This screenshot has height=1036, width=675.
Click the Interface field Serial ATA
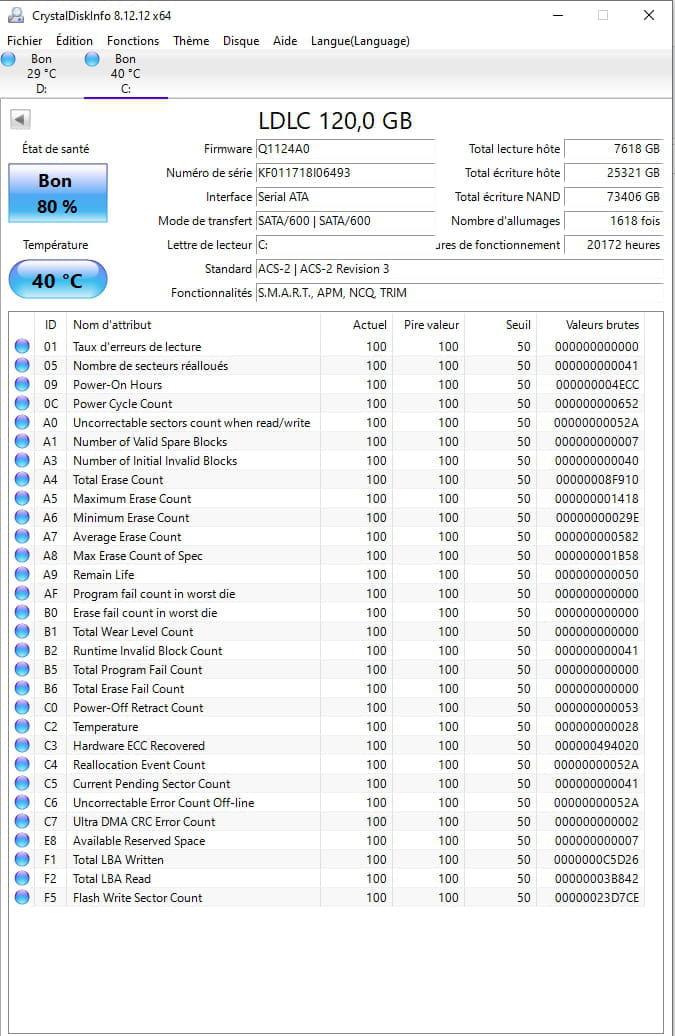click(345, 197)
